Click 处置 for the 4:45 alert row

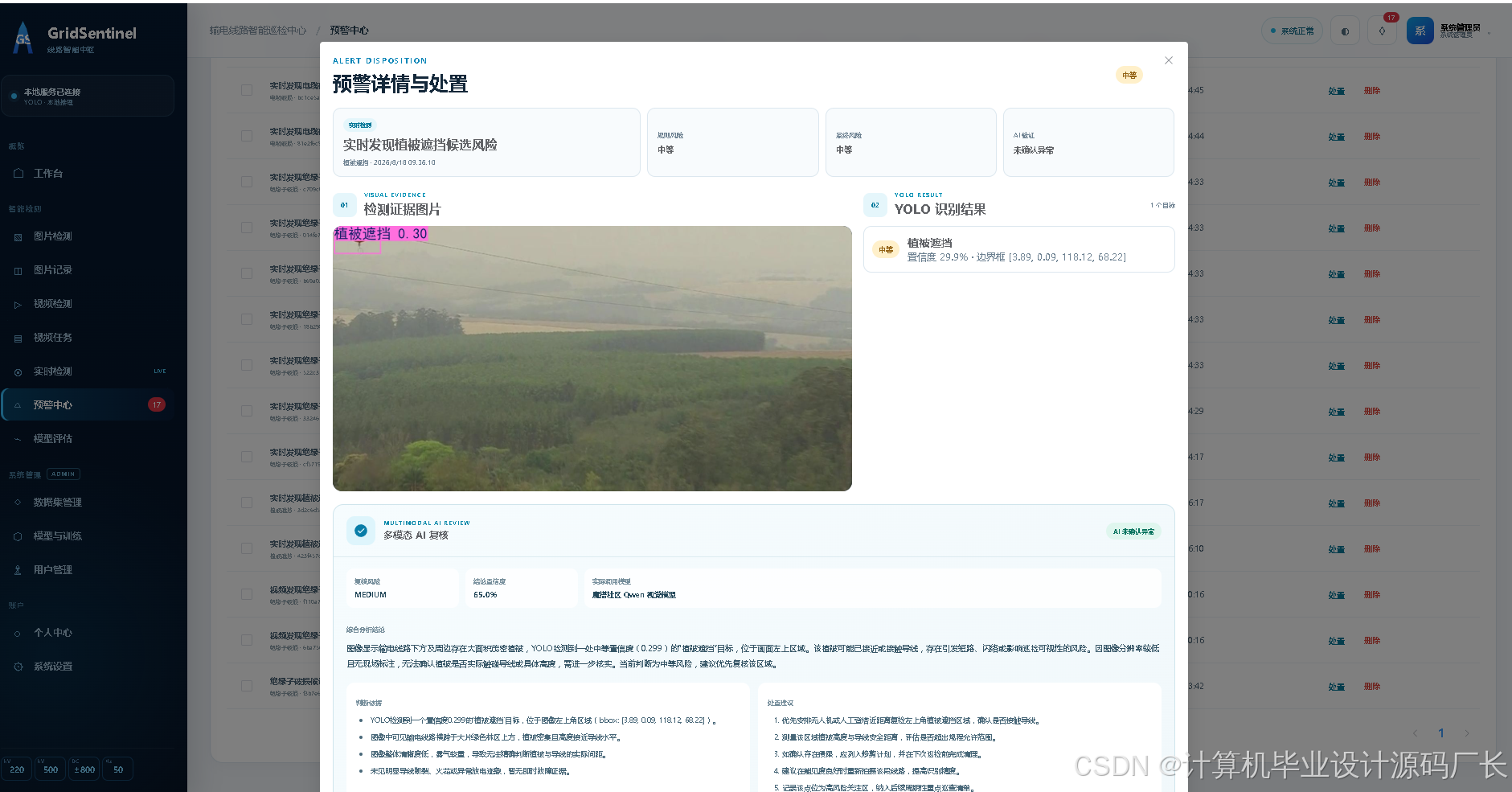[x=1337, y=91]
